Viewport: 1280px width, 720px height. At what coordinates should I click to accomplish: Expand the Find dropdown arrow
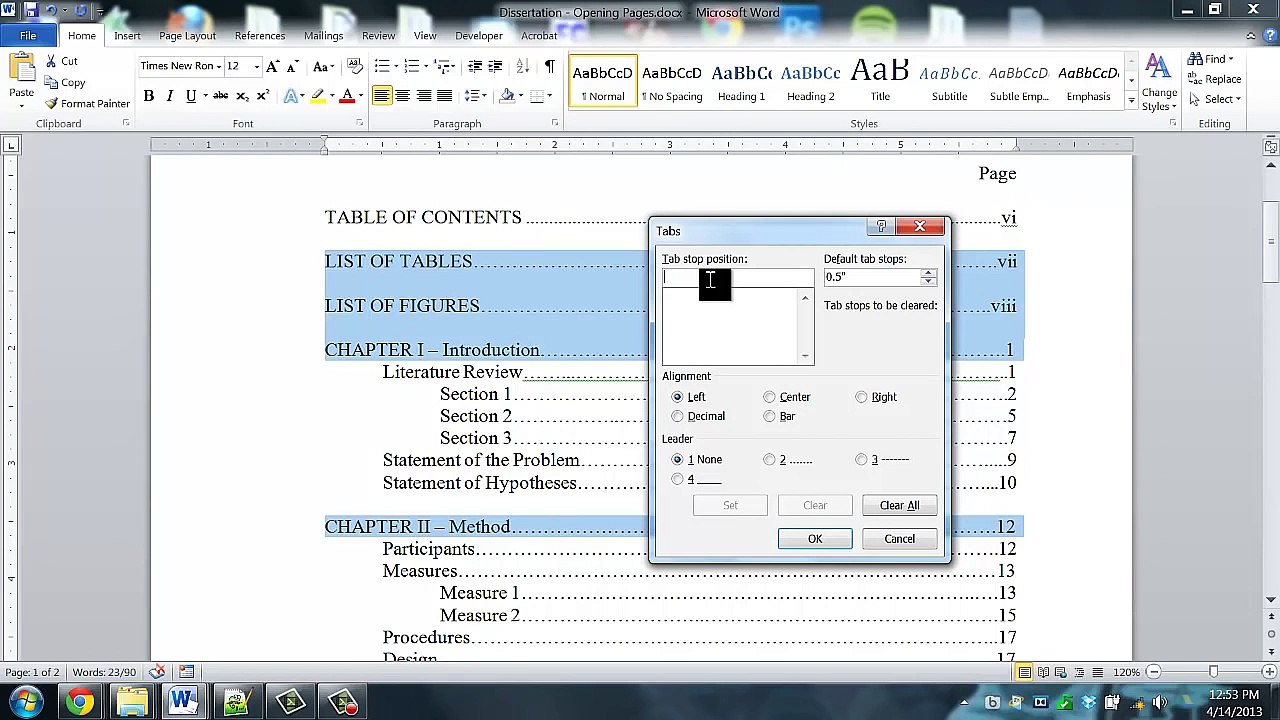click(1231, 60)
